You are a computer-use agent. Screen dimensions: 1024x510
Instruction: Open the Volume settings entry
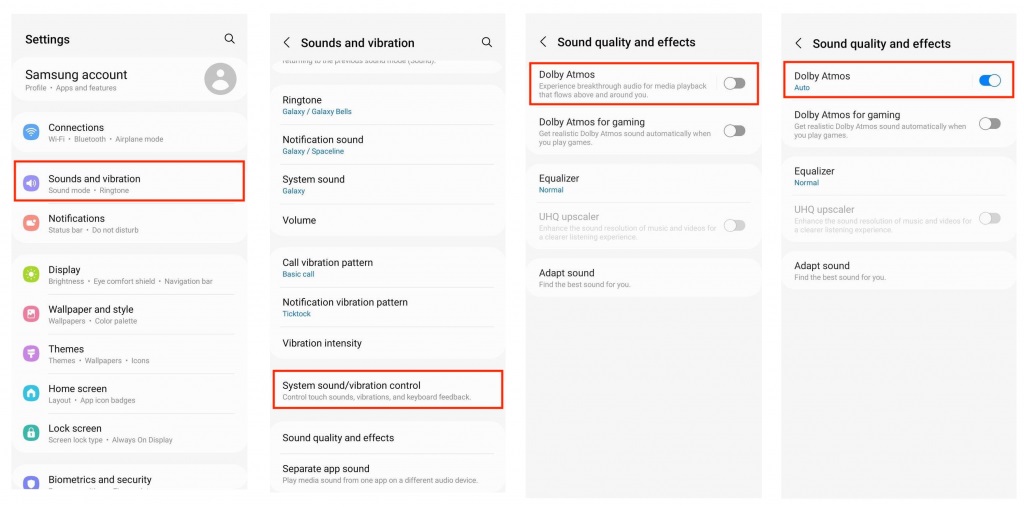tap(385, 220)
